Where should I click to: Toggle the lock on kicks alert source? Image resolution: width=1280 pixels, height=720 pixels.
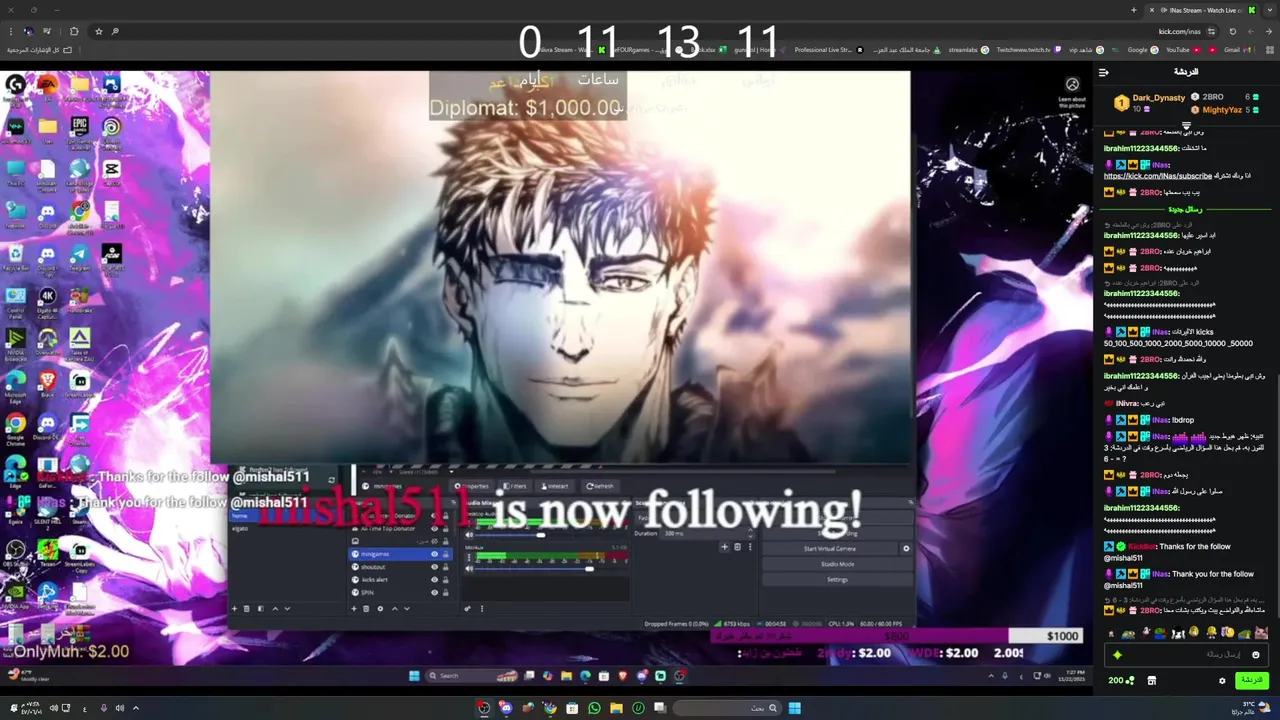tap(445, 580)
